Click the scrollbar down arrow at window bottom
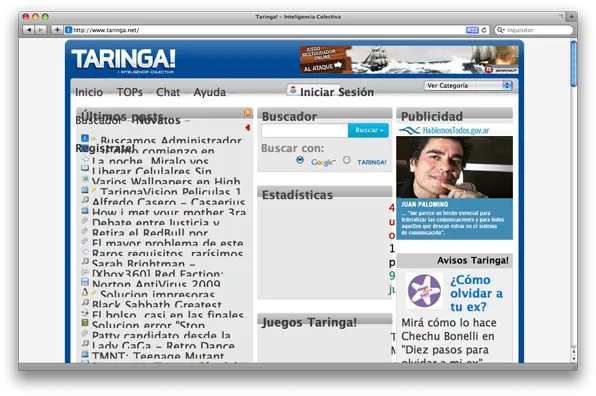Image resolution: width=596 pixels, height=396 pixels. [x=574, y=358]
